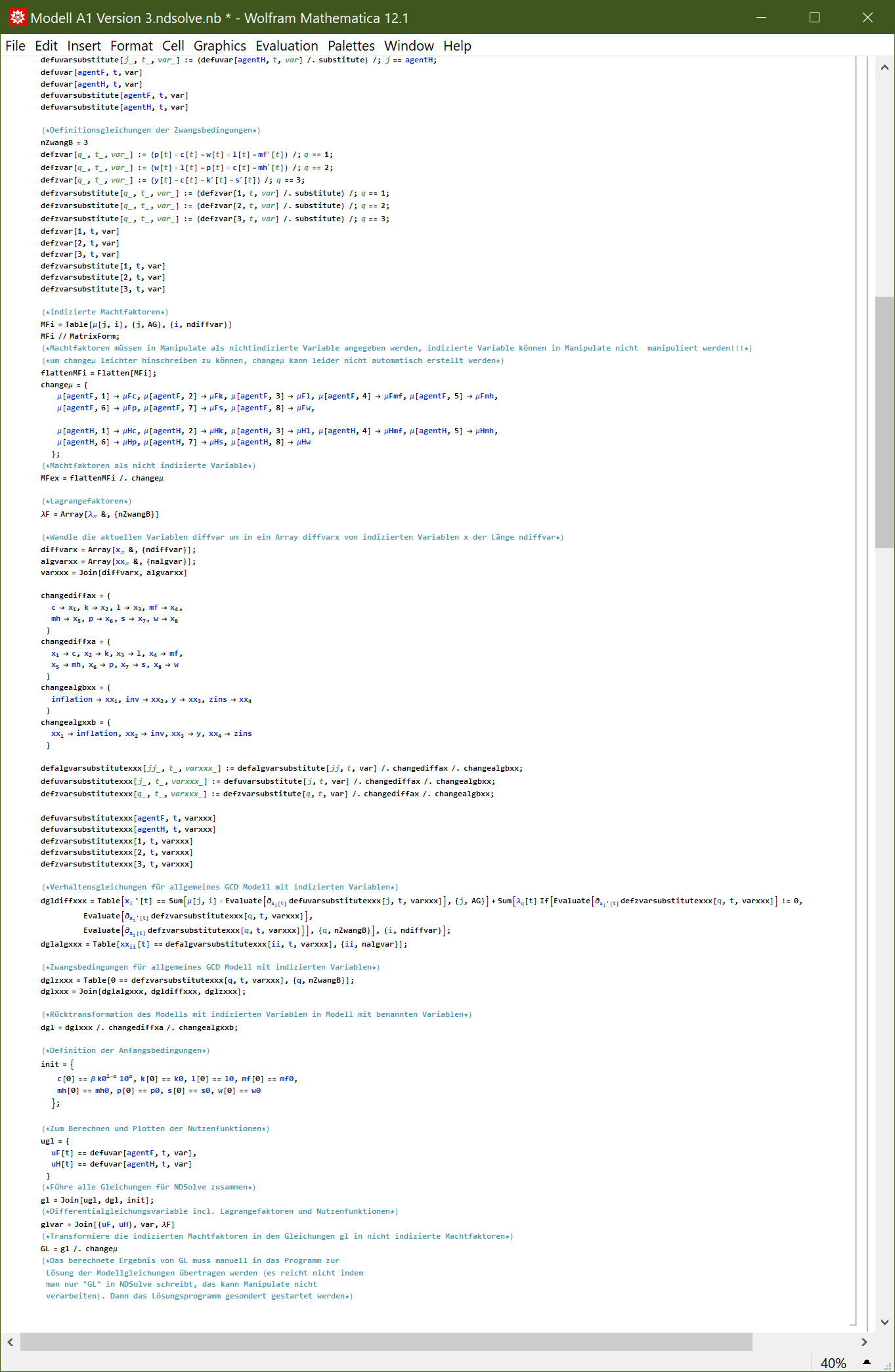The height and width of the screenshot is (1372, 895).
Task: Open the Evaluation menu
Action: click(287, 46)
